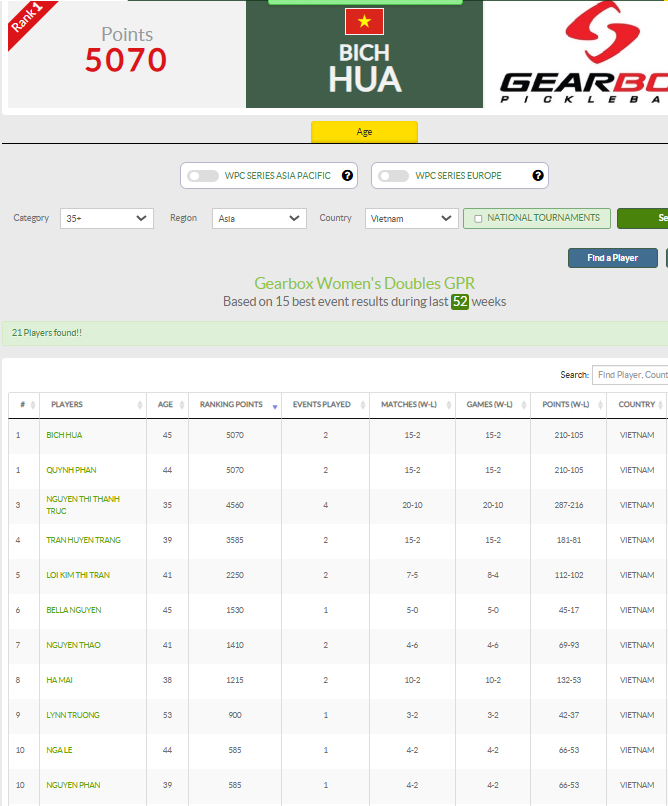The height and width of the screenshot is (806, 668).
Task: Click matches record 20-10 for Thanh Truc
Action: pos(412,505)
